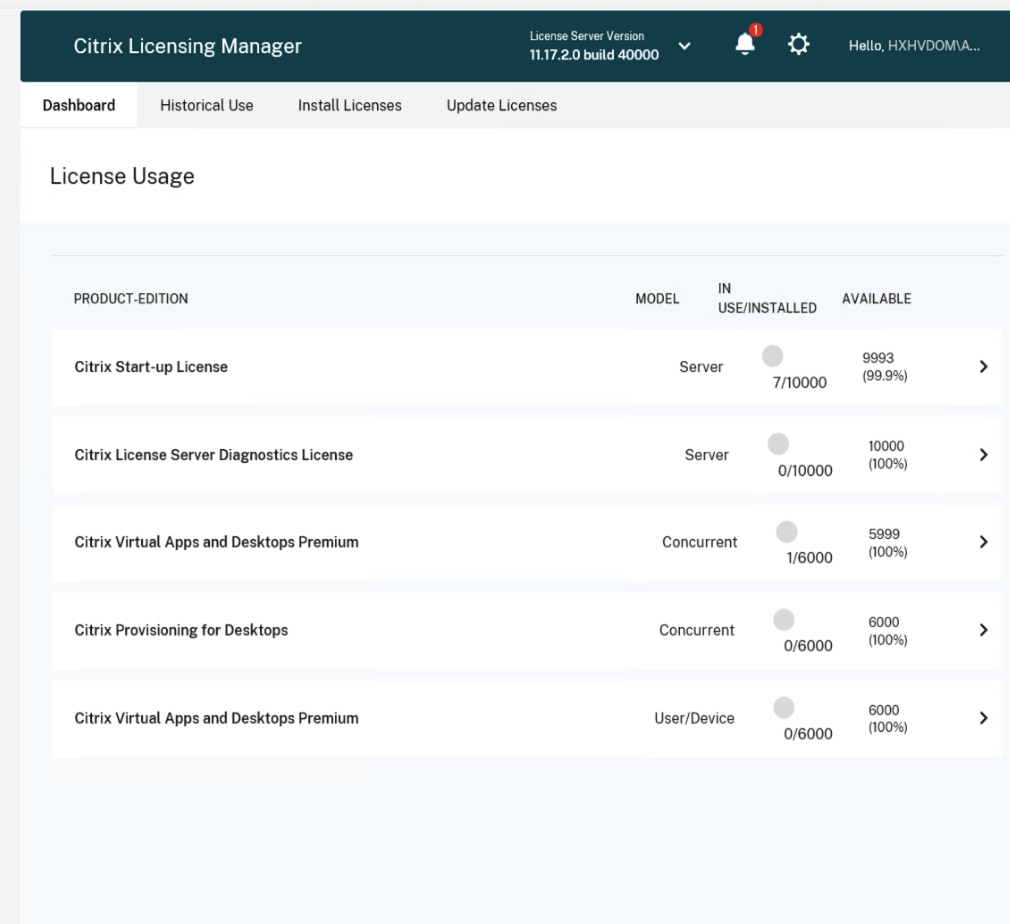Open the Update Licenses tab
This screenshot has width=1010, height=924.
(502, 105)
